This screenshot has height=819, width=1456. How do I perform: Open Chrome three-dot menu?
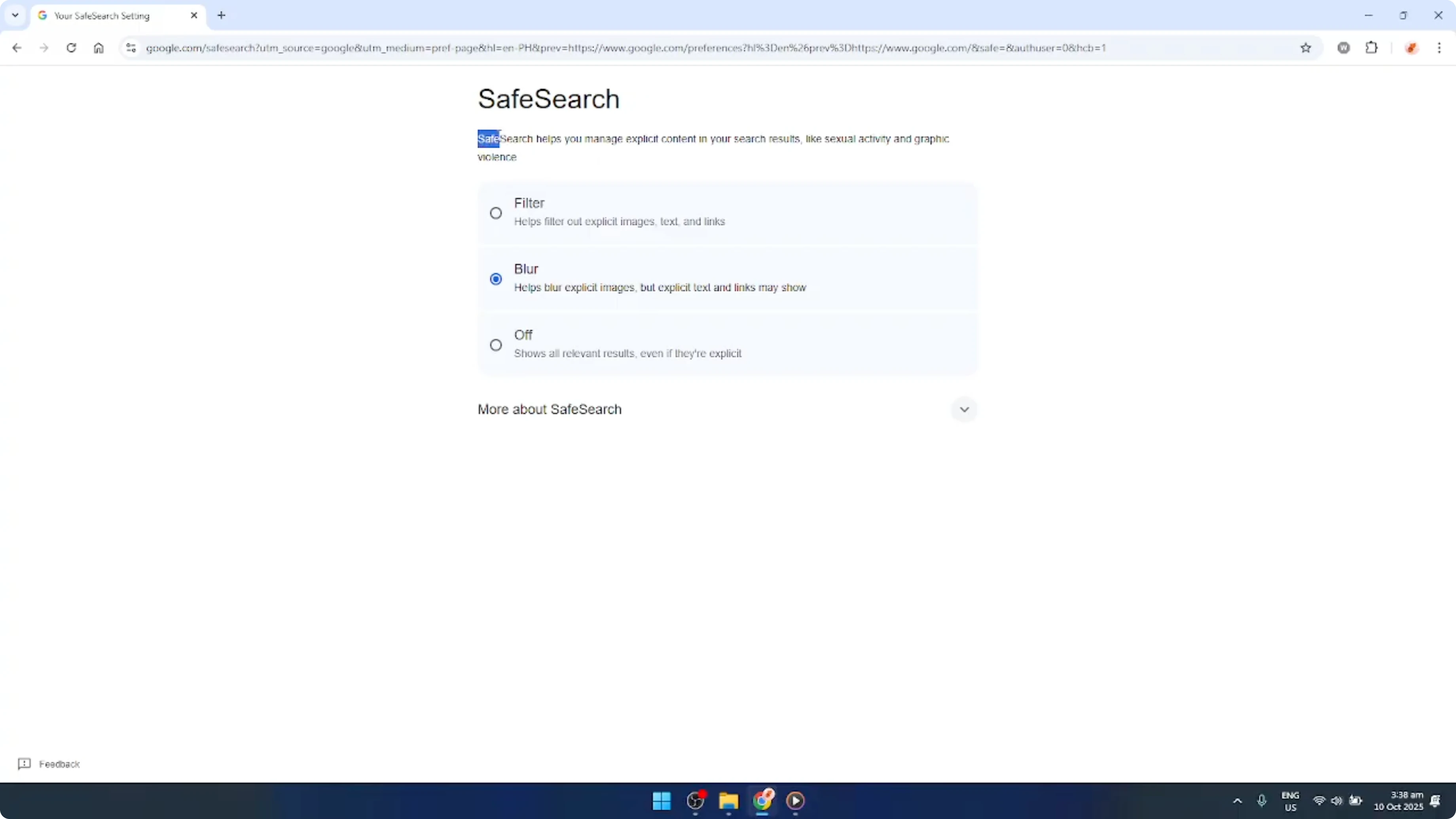point(1439,48)
